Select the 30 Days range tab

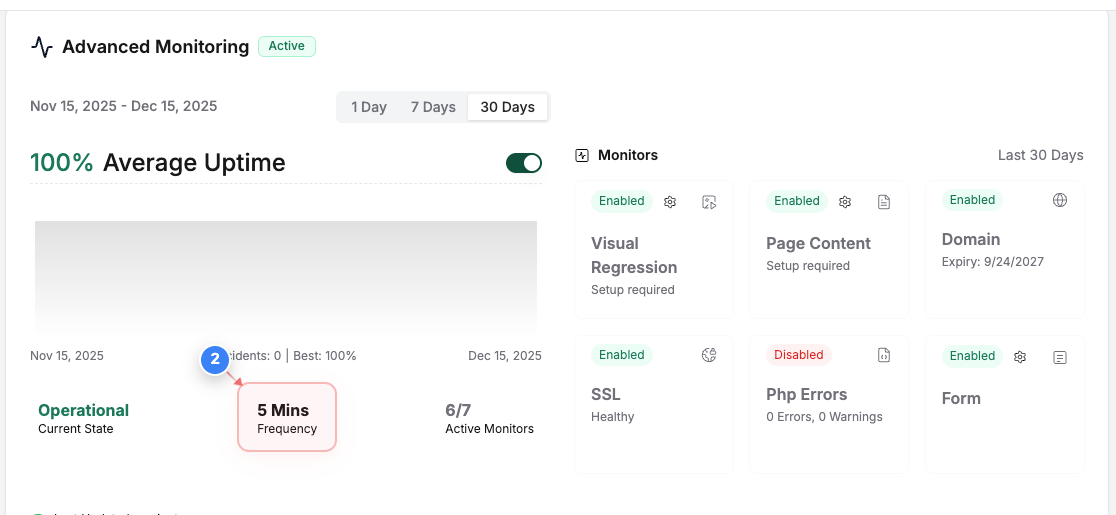point(507,107)
